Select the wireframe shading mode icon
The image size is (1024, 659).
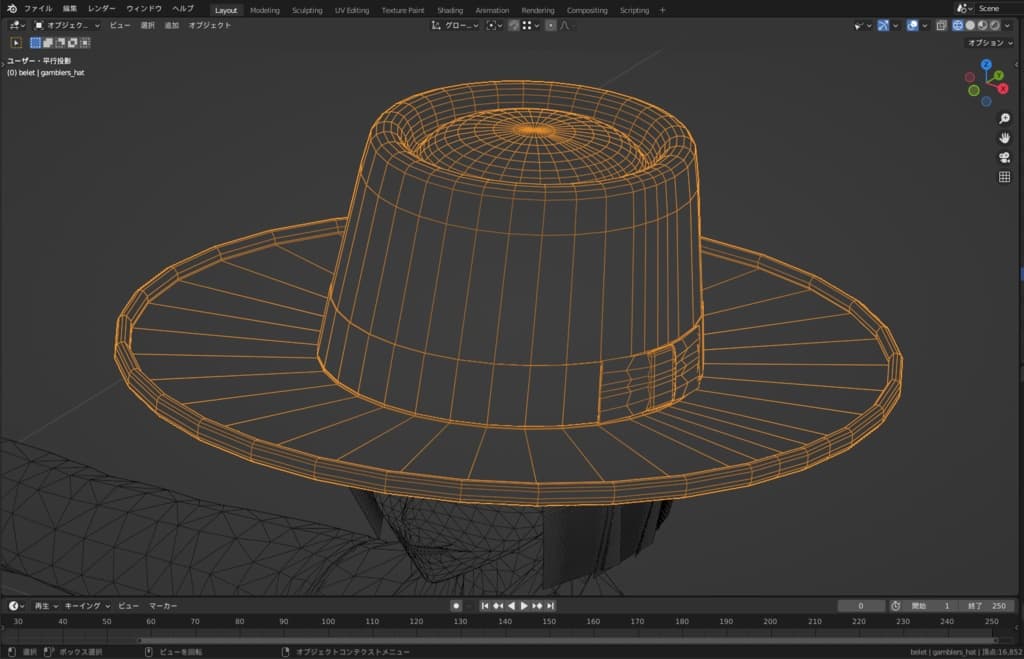pyautogui.click(x=958, y=25)
